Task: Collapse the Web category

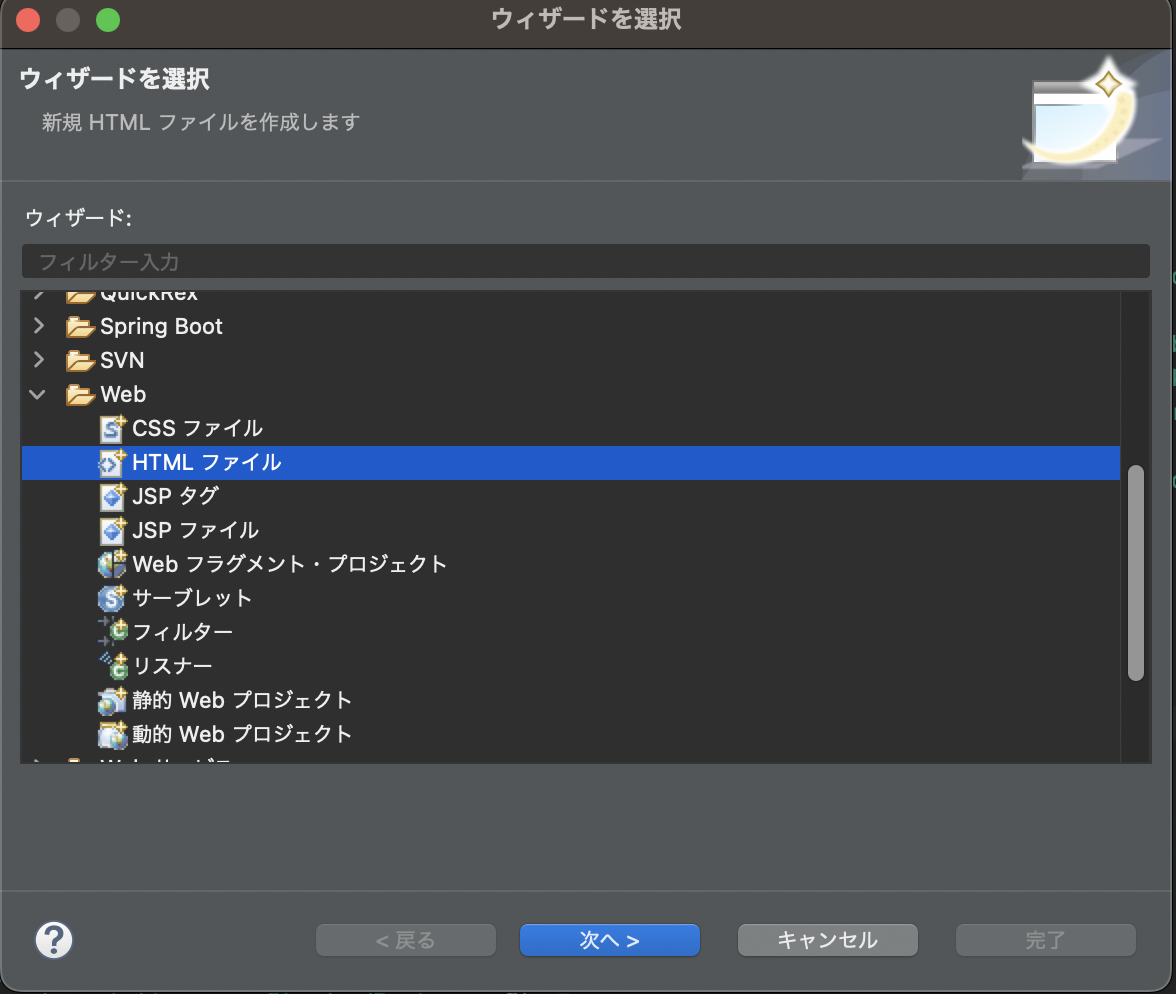Action: [x=38, y=394]
